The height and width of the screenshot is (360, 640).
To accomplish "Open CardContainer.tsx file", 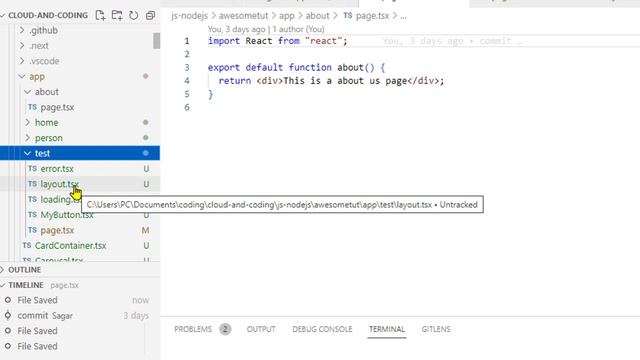I will (x=71, y=246).
